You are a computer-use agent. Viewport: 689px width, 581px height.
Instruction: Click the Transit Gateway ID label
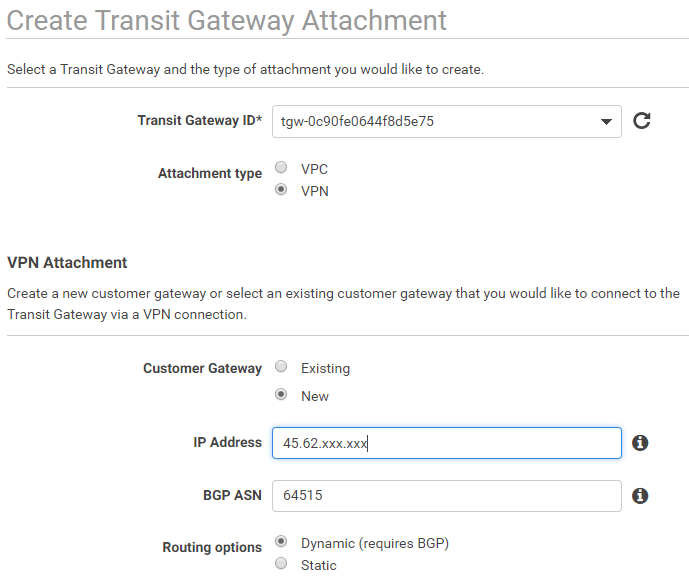199,120
